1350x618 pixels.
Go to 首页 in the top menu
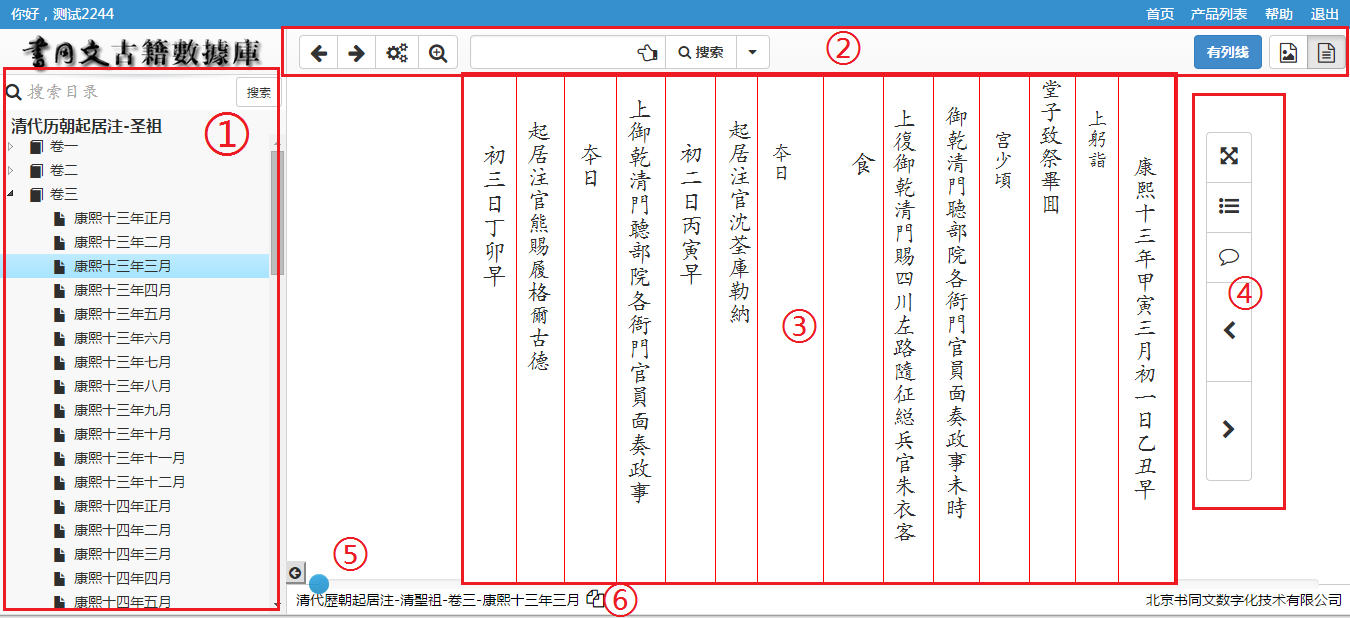(x=1160, y=14)
